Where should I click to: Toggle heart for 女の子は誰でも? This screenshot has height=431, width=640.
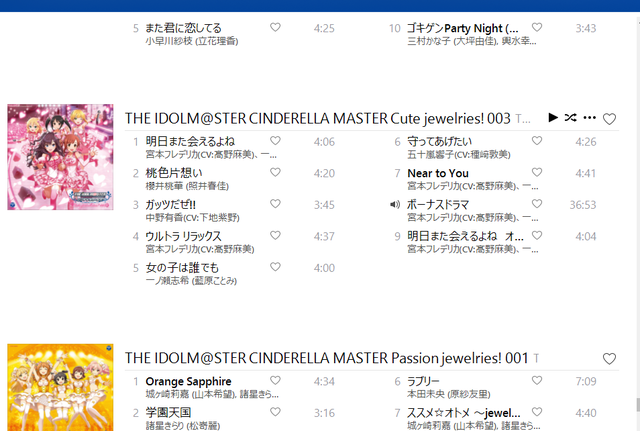point(276,267)
